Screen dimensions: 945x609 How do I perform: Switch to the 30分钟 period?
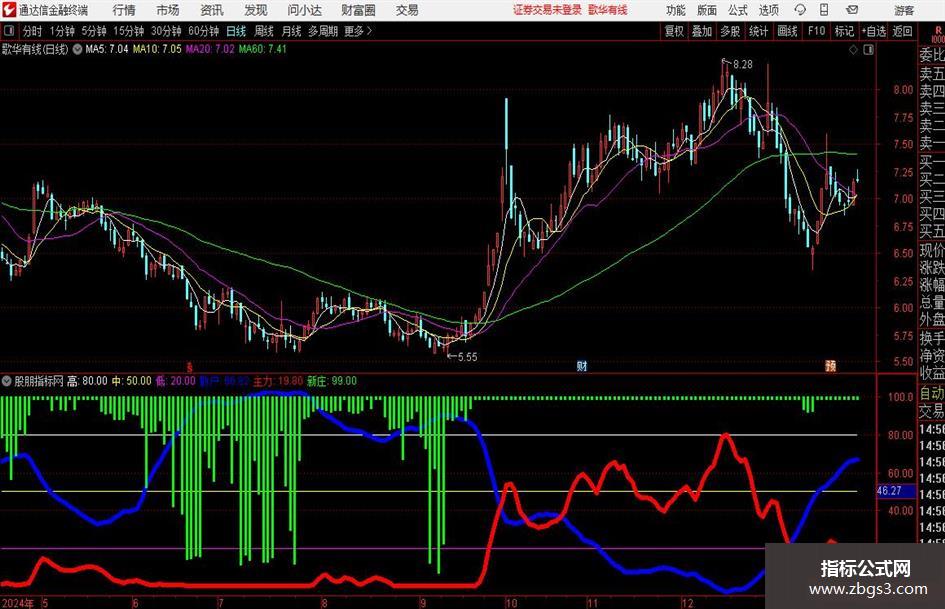point(166,31)
